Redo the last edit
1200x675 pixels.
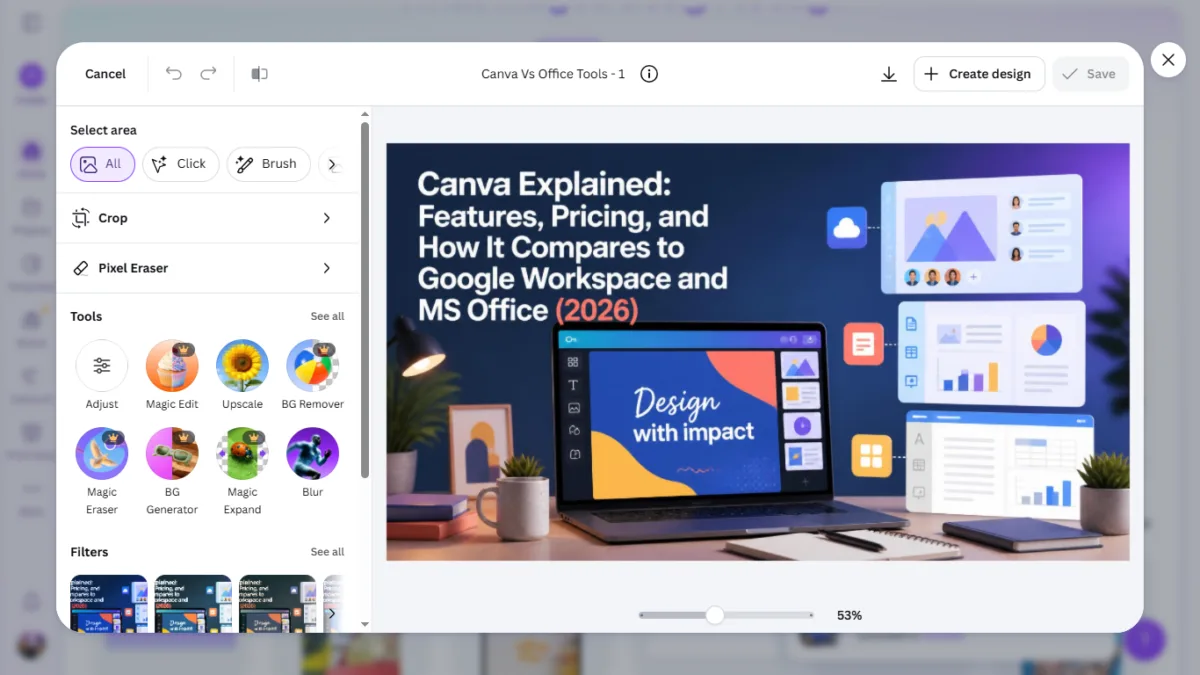pos(208,74)
